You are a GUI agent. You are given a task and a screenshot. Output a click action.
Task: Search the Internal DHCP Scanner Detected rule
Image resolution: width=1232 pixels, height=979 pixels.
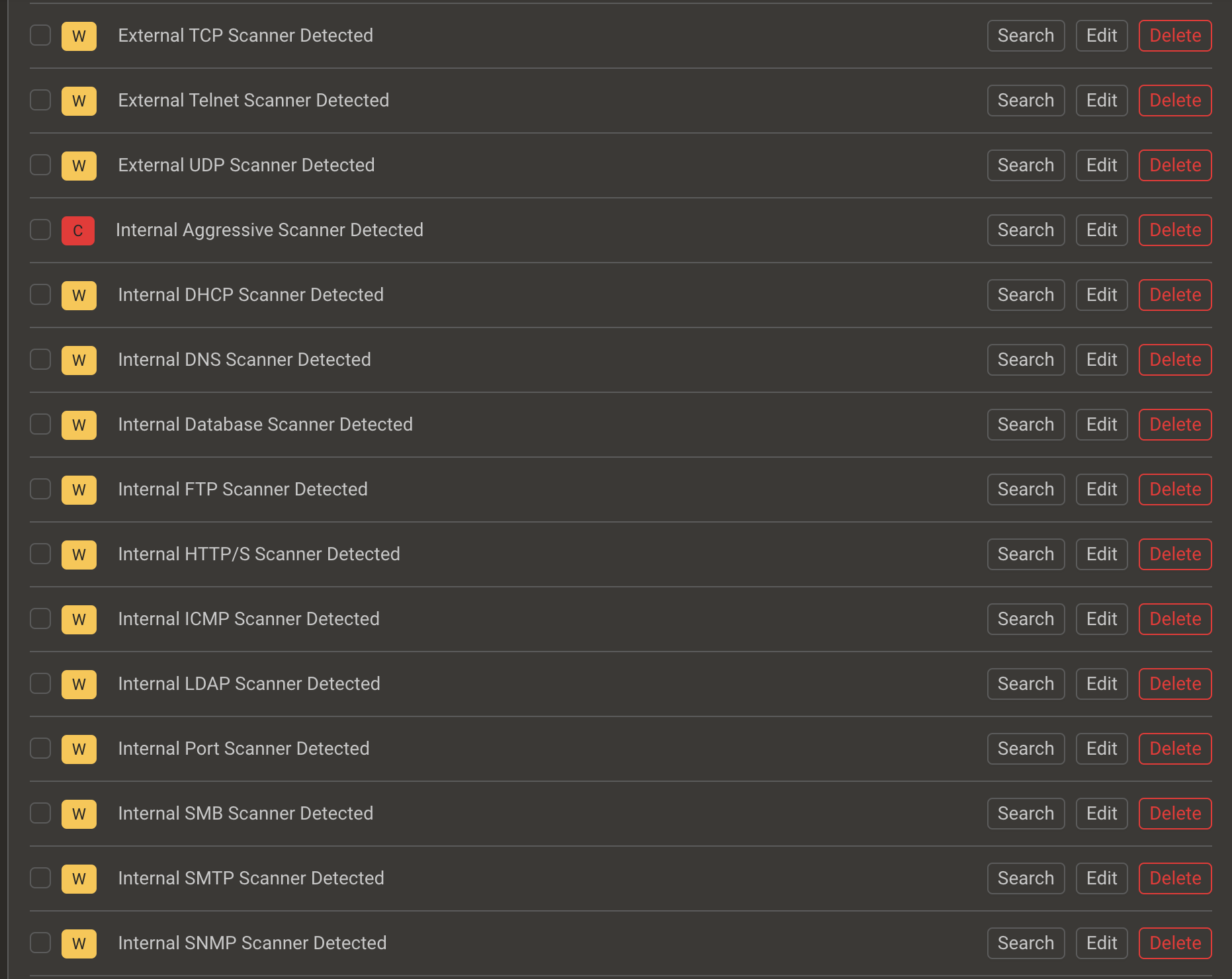coord(1026,295)
